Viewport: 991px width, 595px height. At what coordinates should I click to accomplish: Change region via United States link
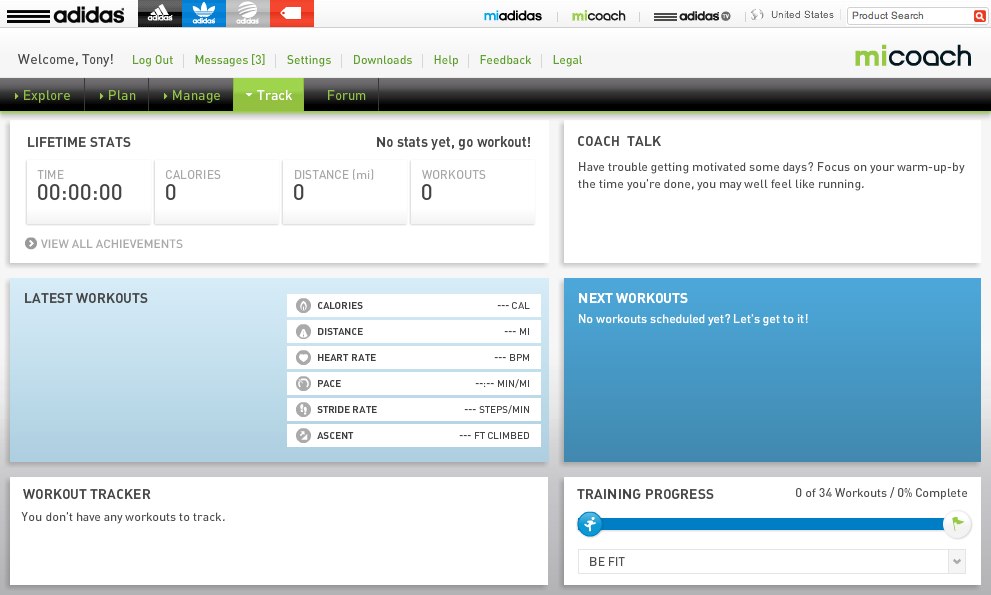pyautogui.click(x=802, y=15)
